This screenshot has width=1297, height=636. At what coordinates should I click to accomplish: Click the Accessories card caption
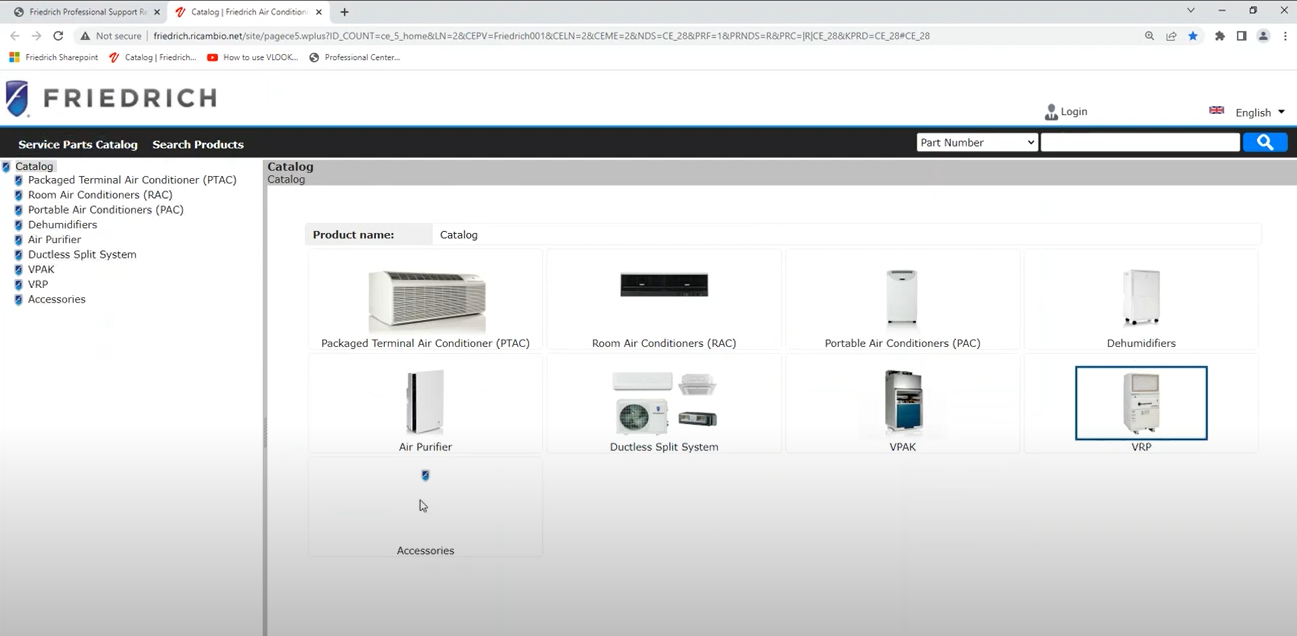[x=425, y=551]
